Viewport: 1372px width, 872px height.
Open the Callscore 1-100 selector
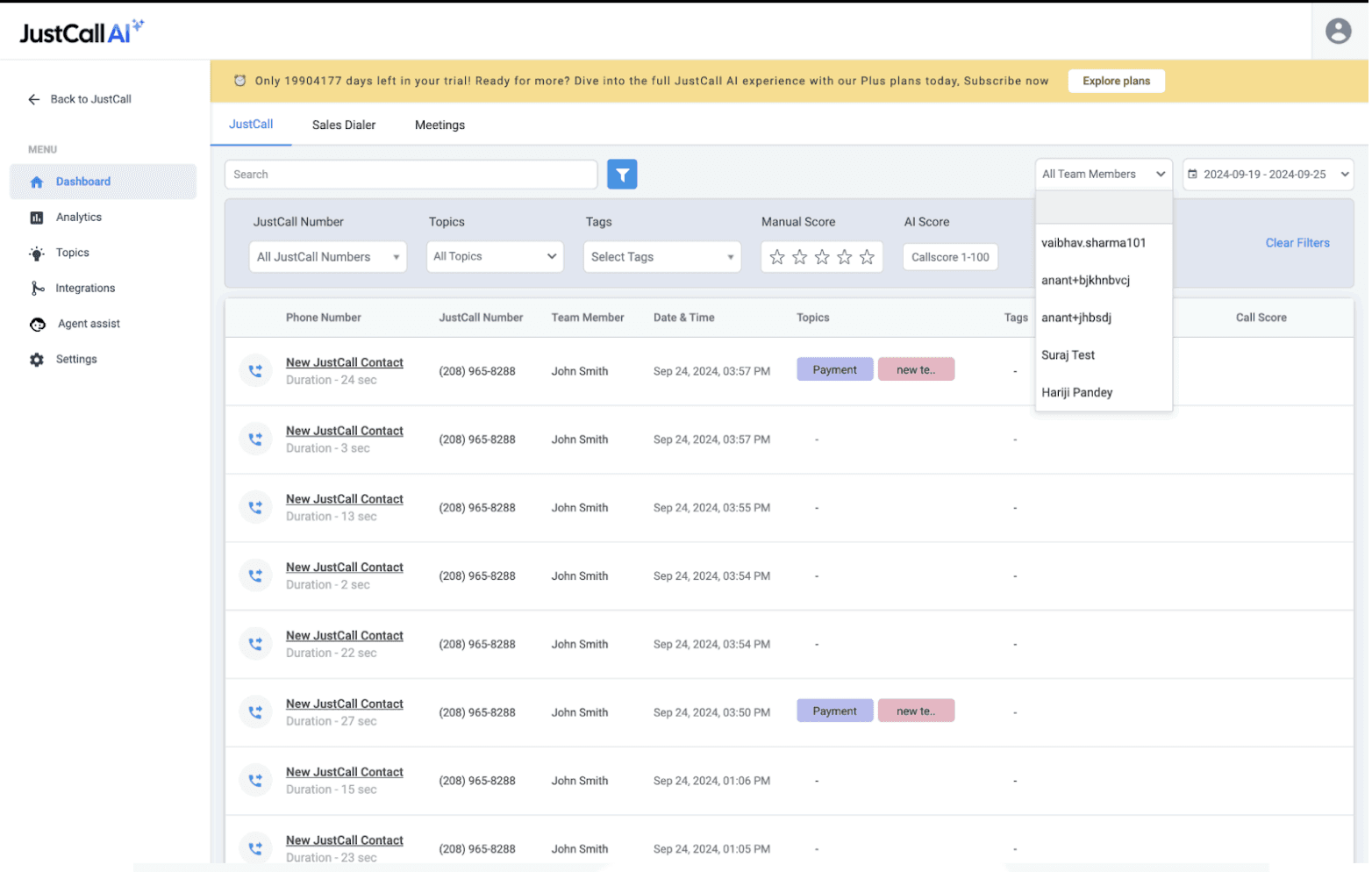[952, 257]
